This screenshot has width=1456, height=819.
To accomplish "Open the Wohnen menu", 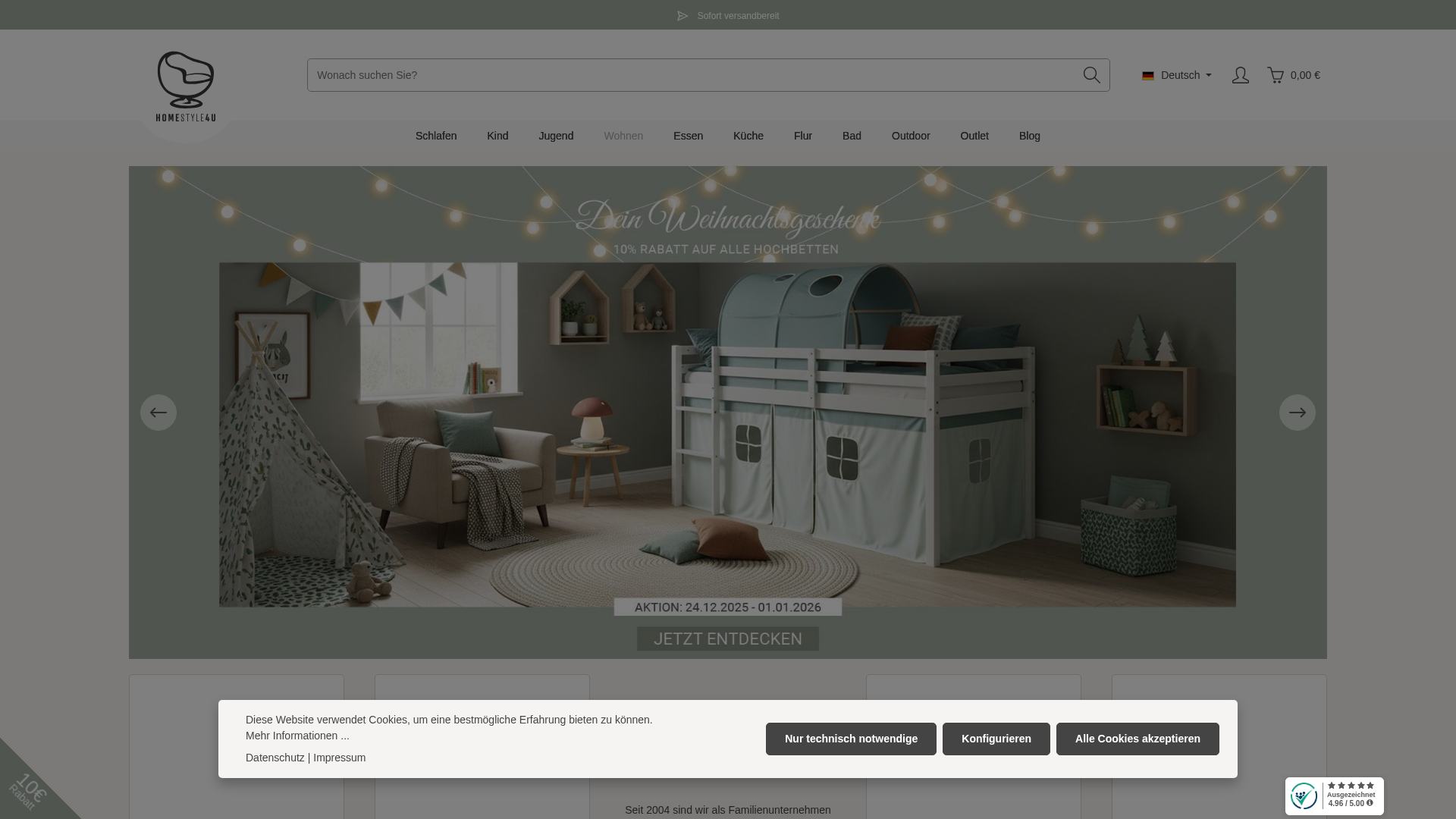I will pyautogui.click(x=623, y=136).
